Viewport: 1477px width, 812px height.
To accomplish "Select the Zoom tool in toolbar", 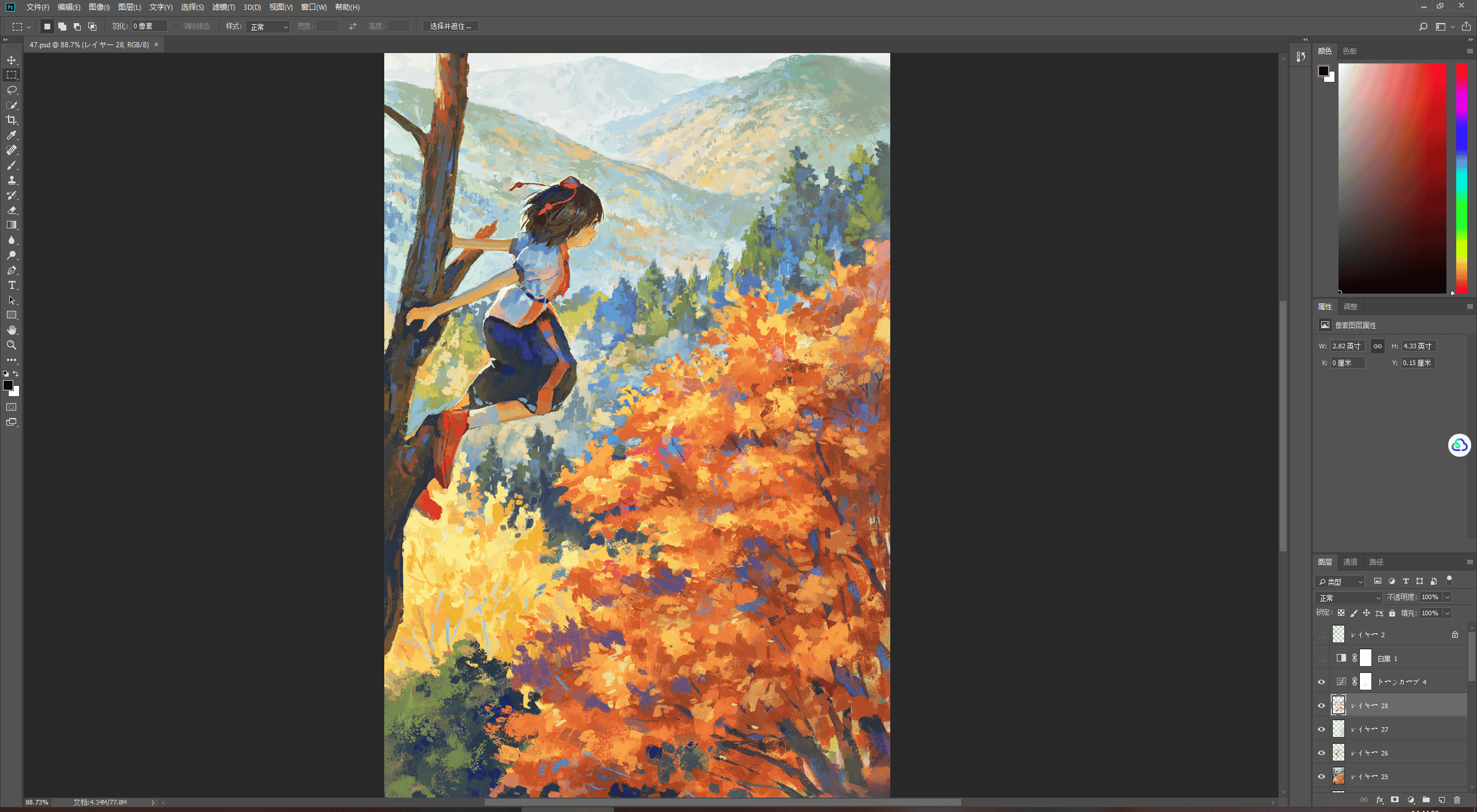I will pyautogui.click(x=12, y=345).
